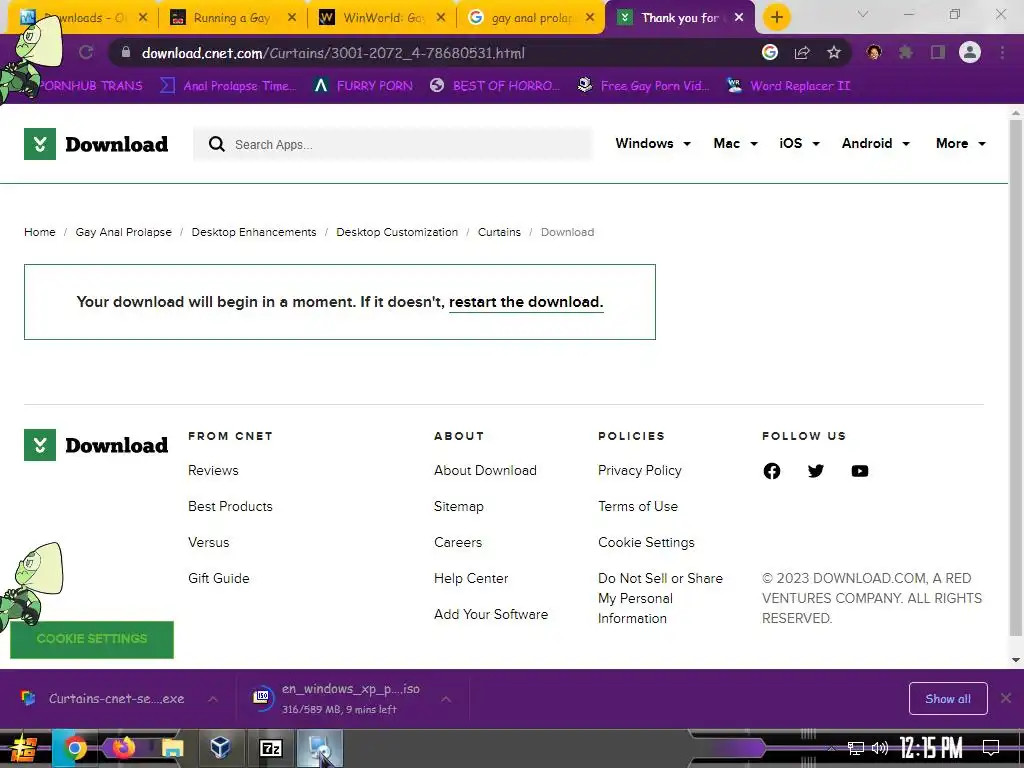Go to Home breadcrumb

(x=40, y=232)
